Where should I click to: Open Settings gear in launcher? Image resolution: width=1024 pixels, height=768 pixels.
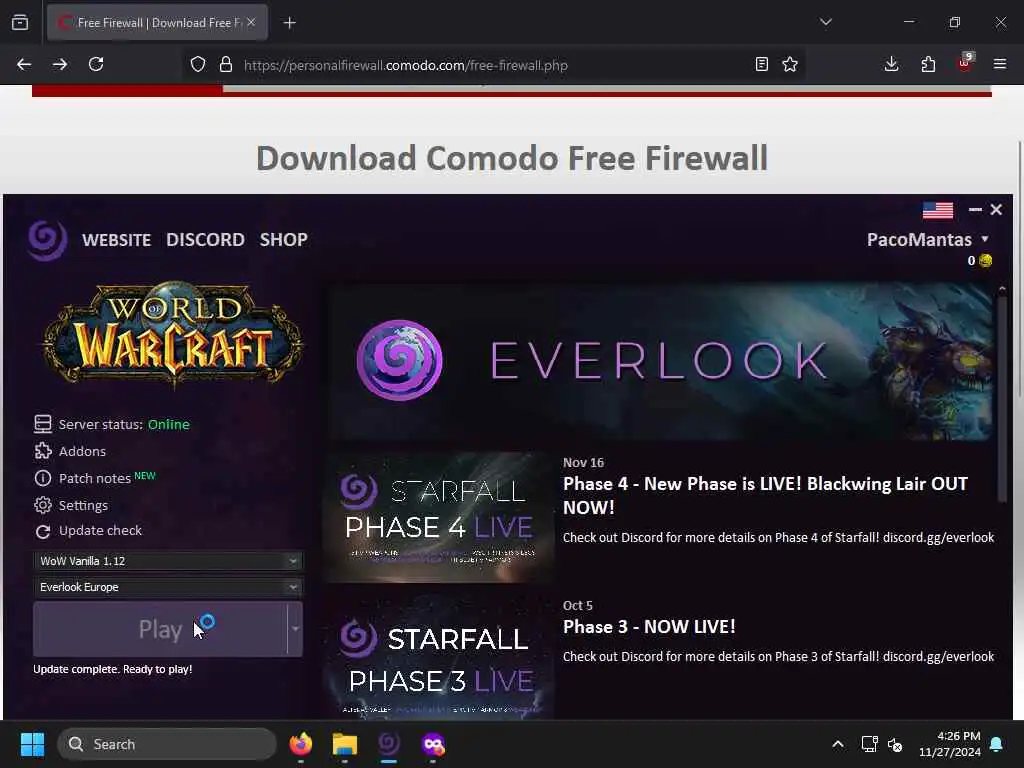(43, 505)
